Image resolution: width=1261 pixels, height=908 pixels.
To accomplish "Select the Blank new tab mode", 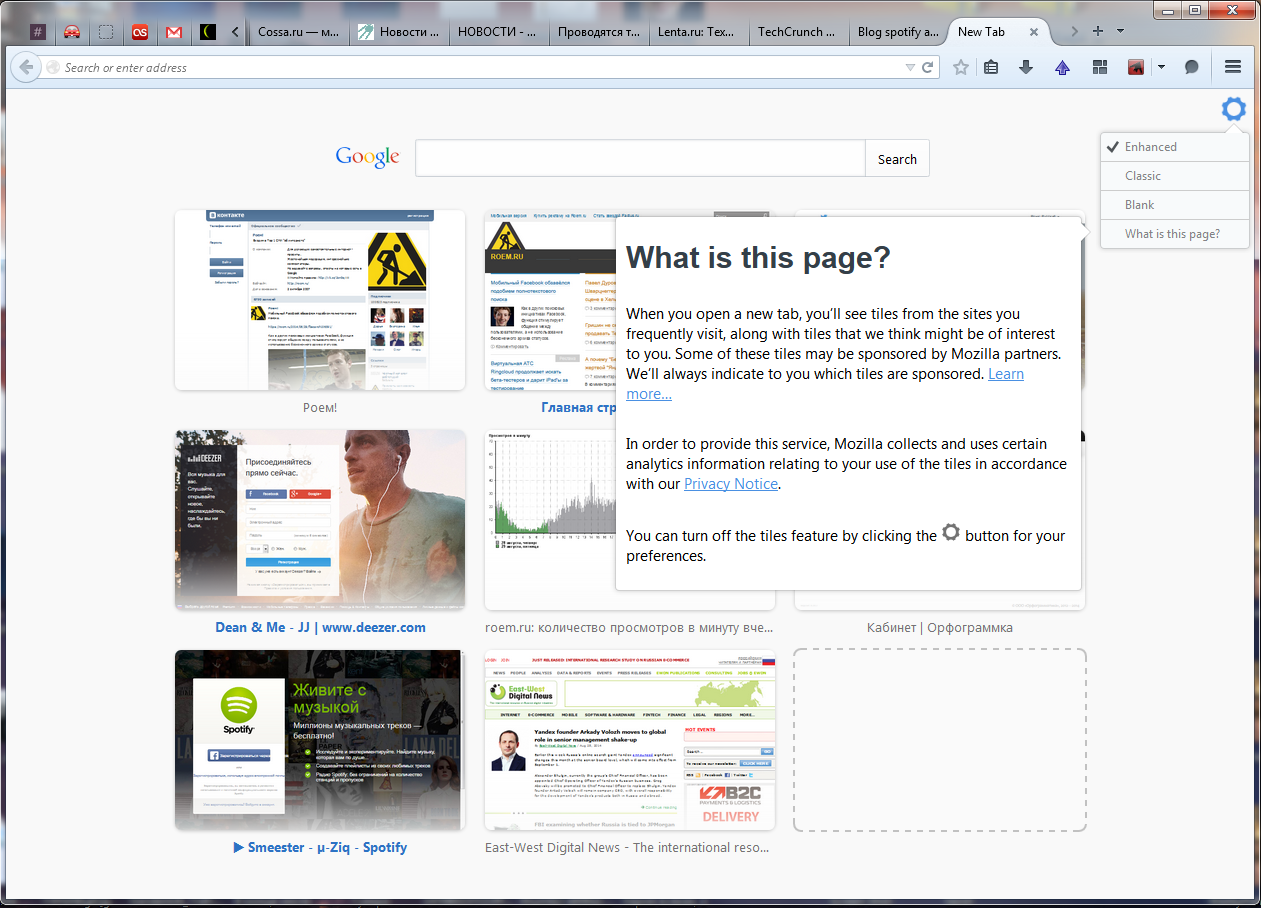I will point(1174,205).
